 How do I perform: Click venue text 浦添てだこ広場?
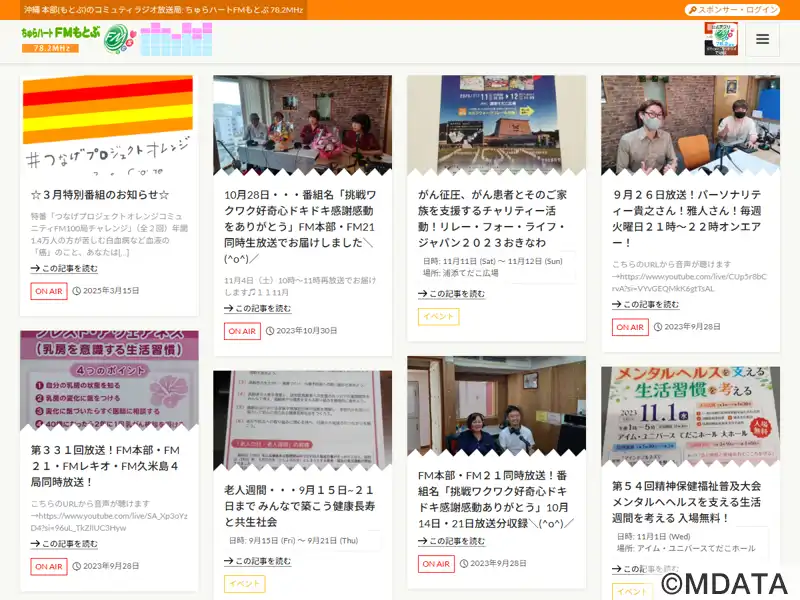pyautogui.click(x=470, y=273)
